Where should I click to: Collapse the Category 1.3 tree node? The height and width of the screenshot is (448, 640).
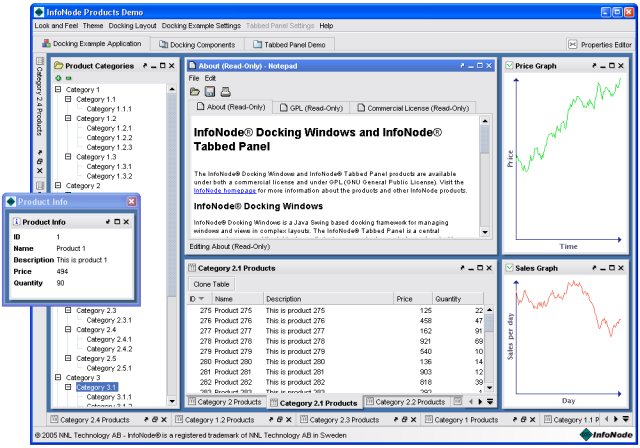coord(68,156)
